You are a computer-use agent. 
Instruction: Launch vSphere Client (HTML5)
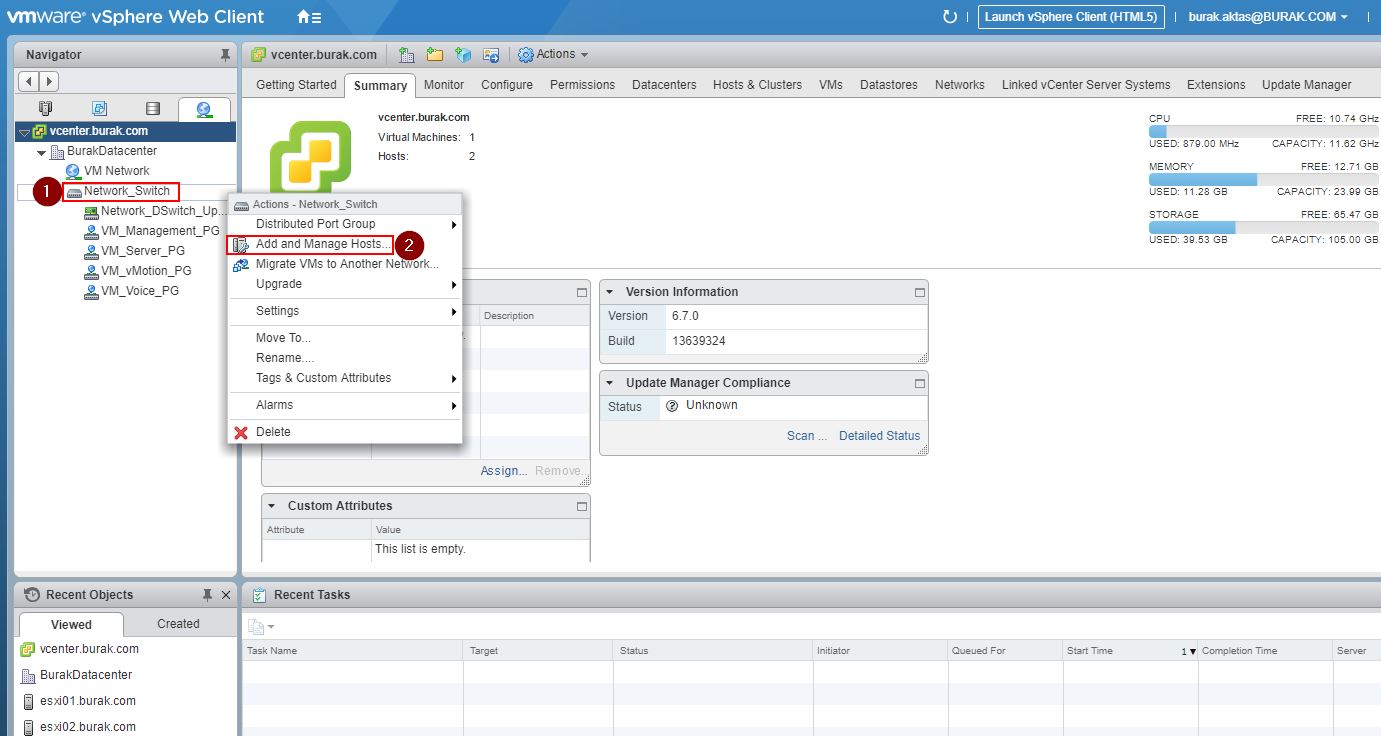1070,17
